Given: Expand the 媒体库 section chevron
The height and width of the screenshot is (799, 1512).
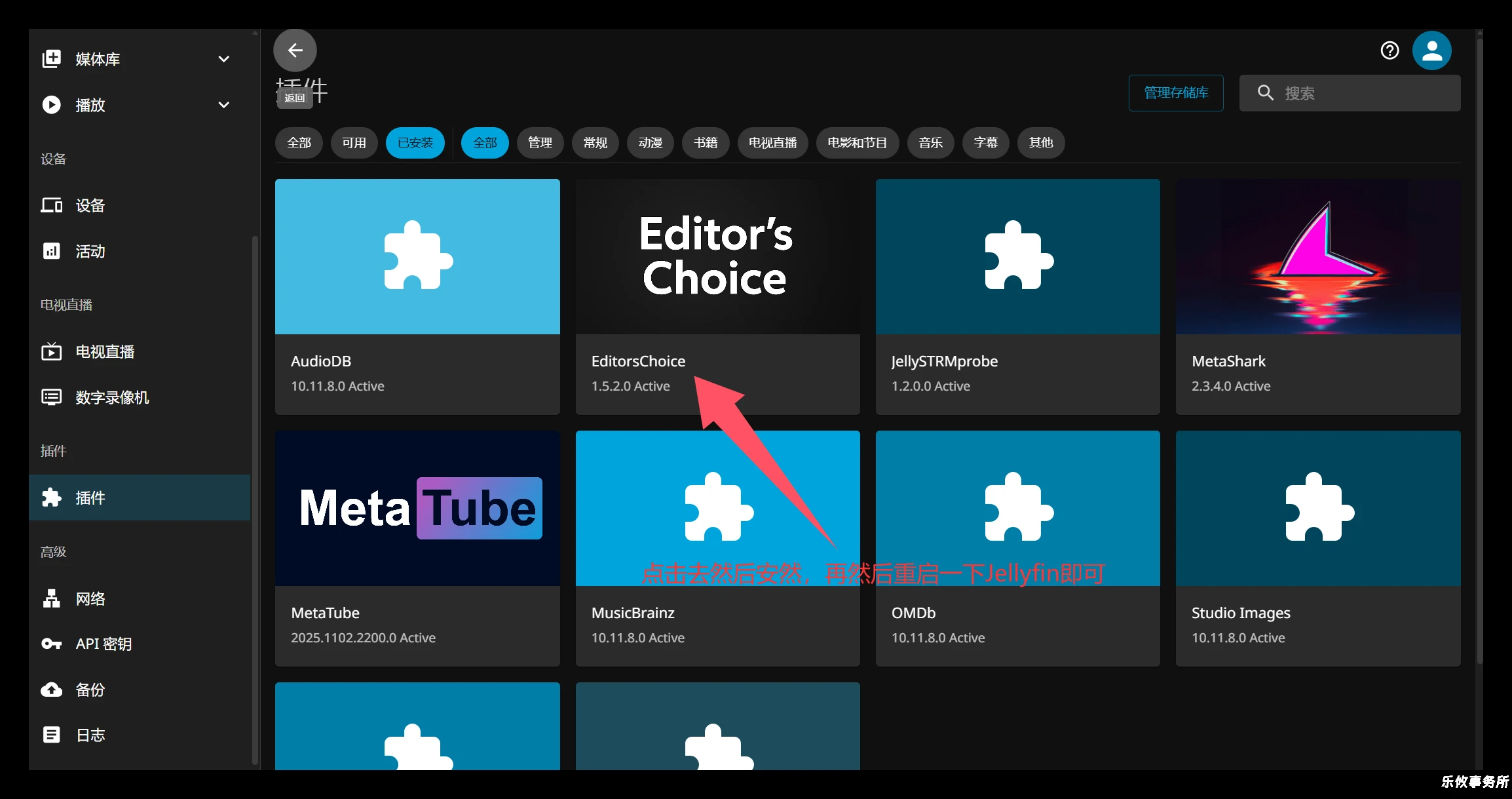Looking at the screenshot, I should 224,59.
